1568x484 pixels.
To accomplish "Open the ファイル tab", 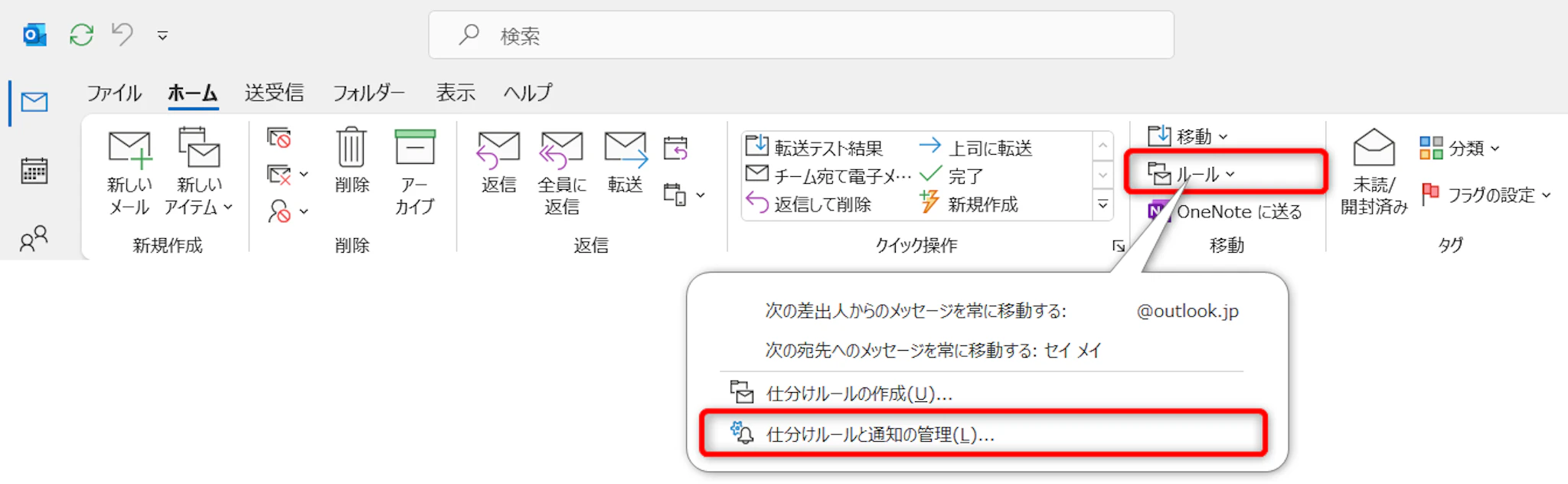I will tap(114, 93).
